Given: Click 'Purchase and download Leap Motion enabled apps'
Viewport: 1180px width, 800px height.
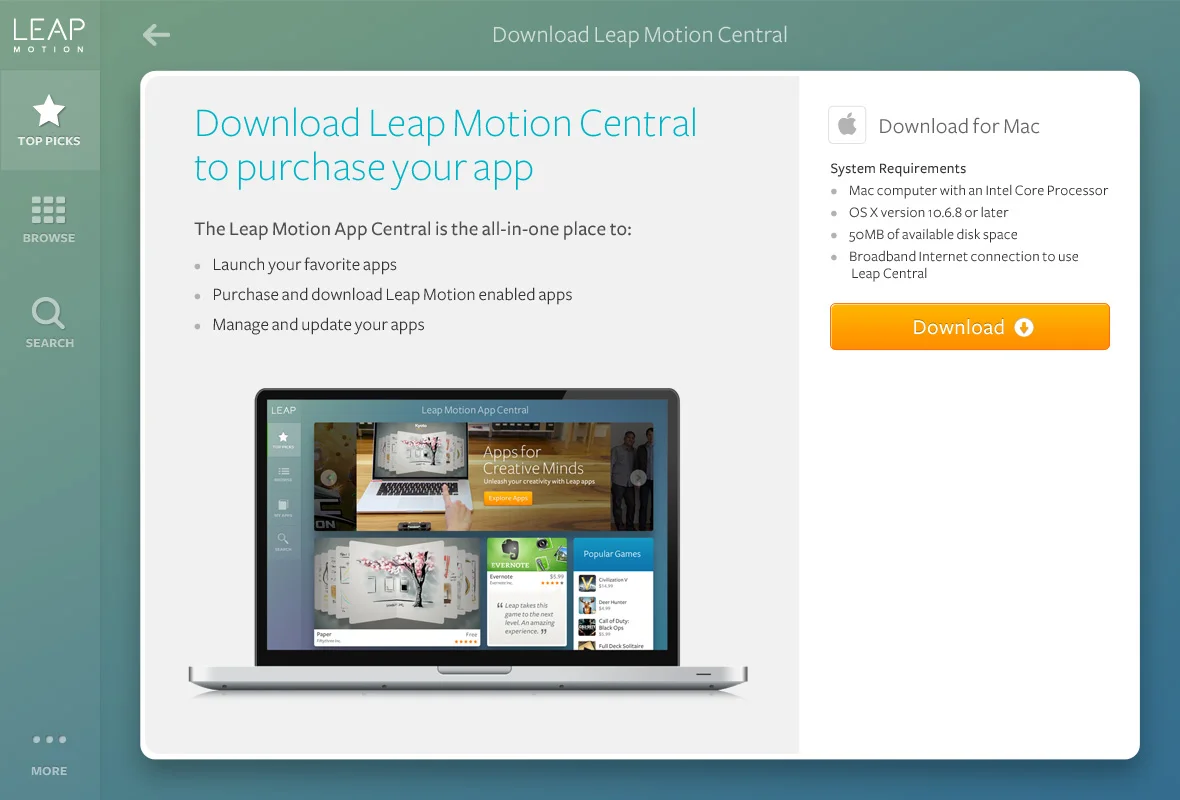Looking at the screenshot, I should pyautogui.click(x=392, y=295).
